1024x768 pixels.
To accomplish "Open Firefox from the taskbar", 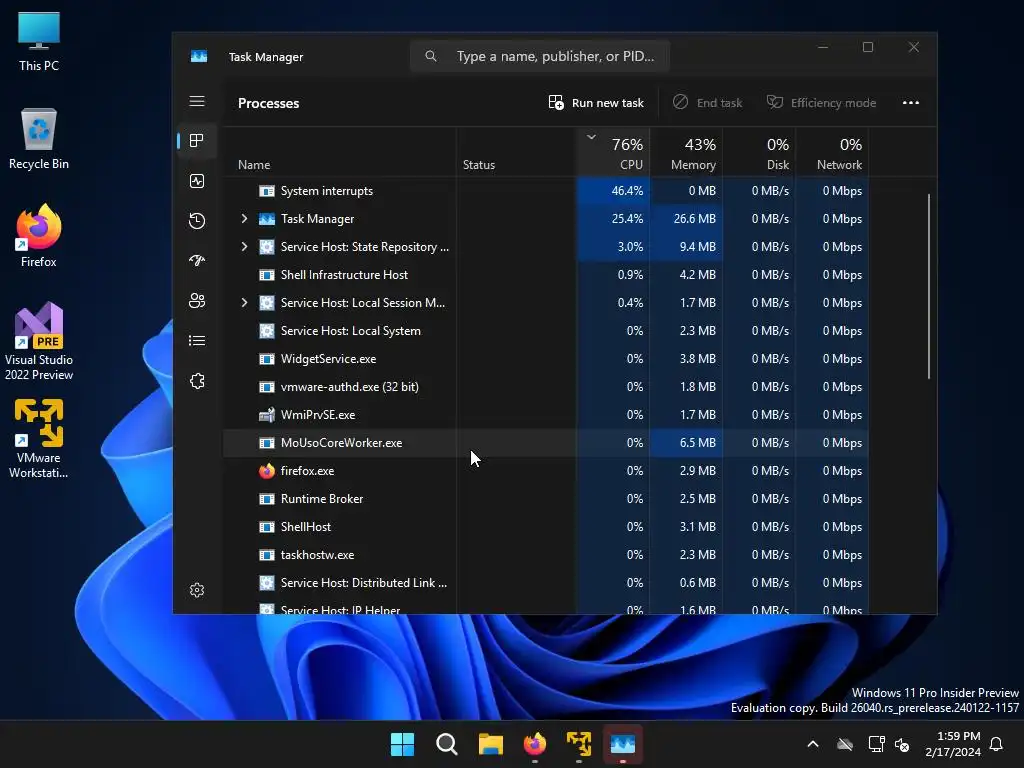I will [535, 744].
